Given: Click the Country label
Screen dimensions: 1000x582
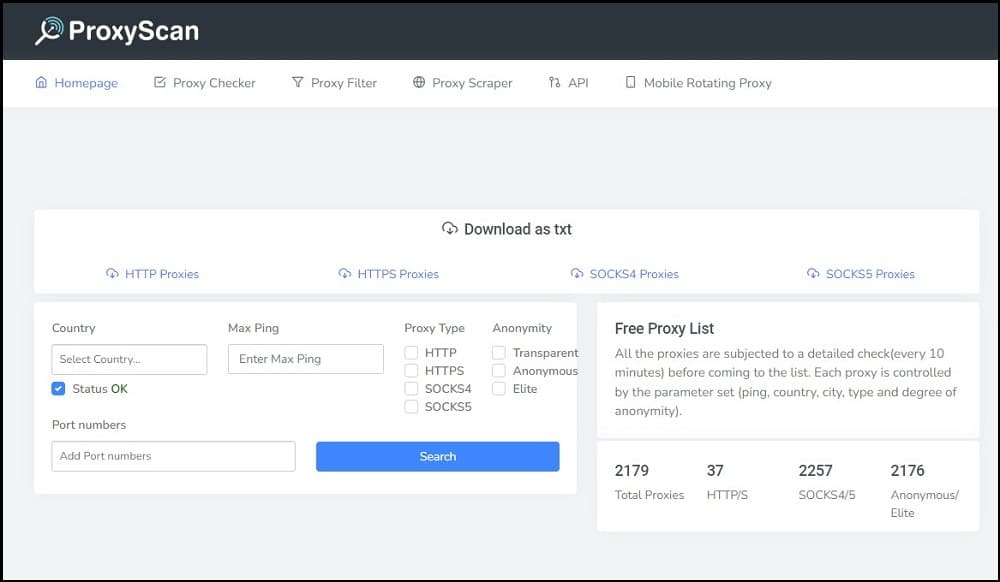Looking at the screenshot, I should tap(73, 328).
